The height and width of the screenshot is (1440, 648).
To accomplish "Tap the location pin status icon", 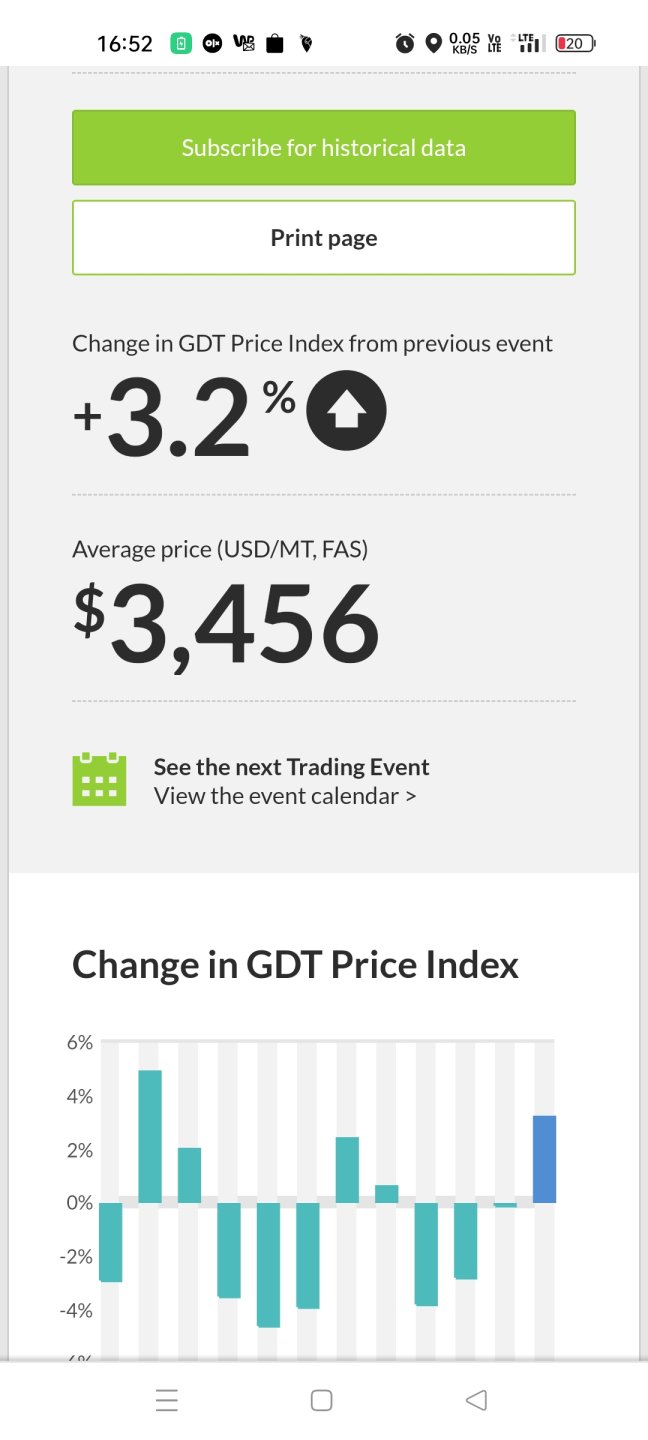I will 433,43.
